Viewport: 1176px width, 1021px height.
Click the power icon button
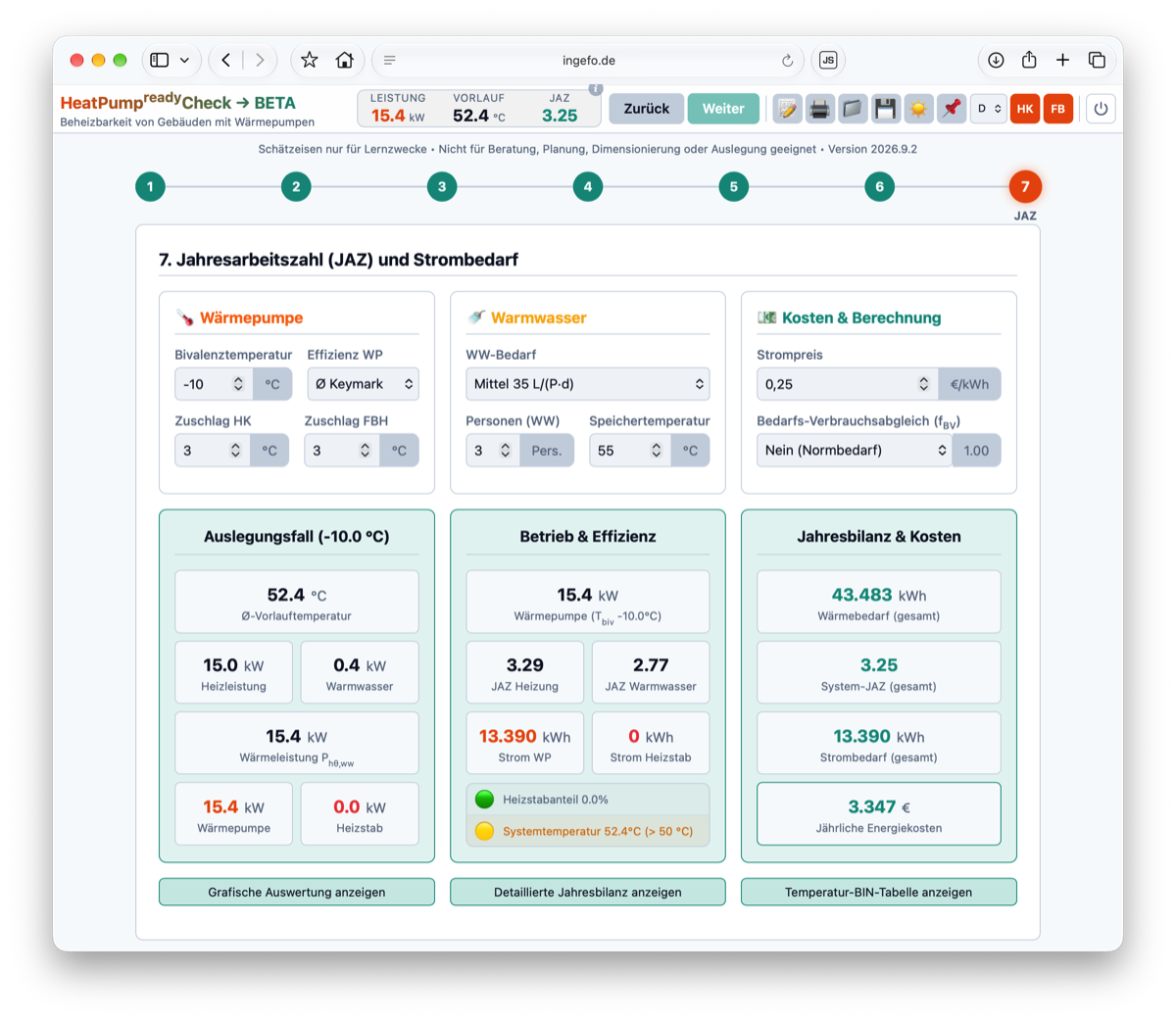[x=1101, y=109]
